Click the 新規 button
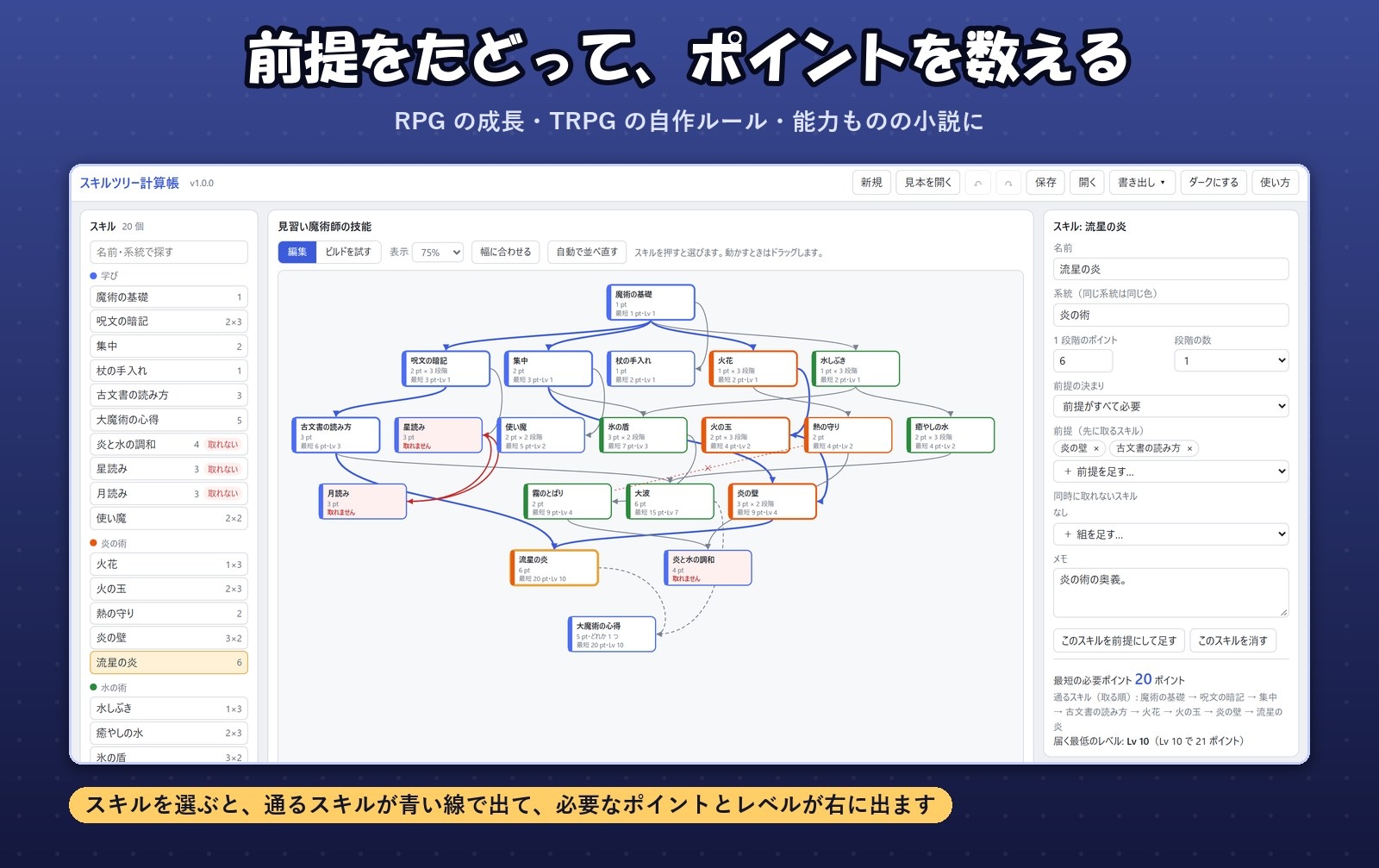 [871, 183]
